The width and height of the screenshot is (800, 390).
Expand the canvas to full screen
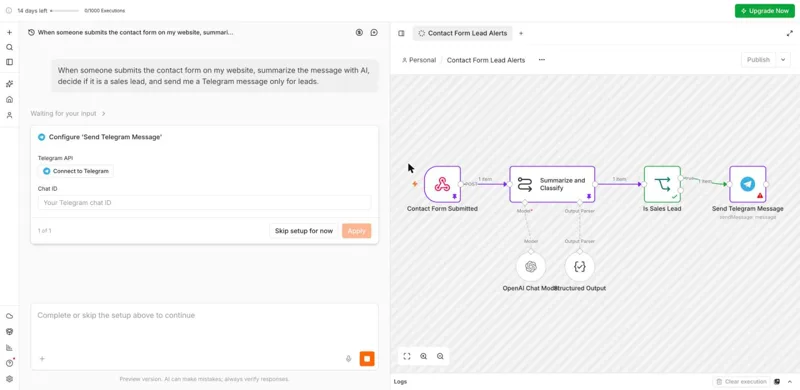tap(790, 33)
